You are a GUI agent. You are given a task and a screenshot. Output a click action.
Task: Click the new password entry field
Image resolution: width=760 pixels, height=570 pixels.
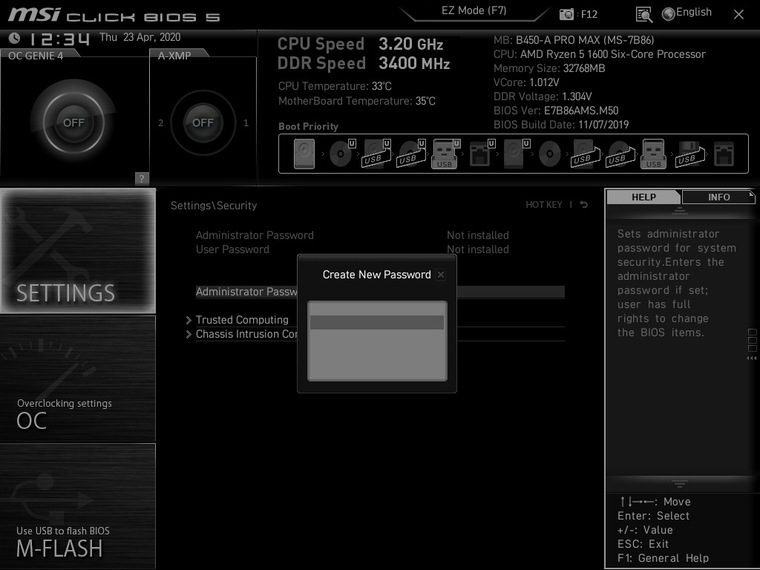(377, 322)
